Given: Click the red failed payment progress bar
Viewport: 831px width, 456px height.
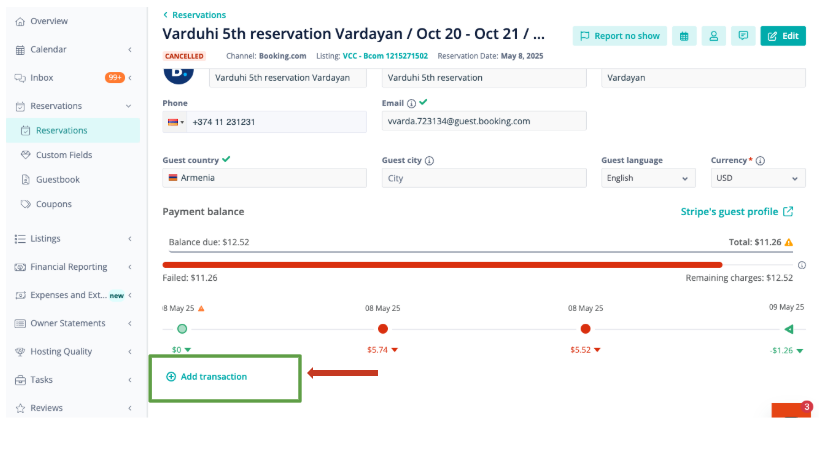Looking at the screenshot, I should tap(443, 265).
